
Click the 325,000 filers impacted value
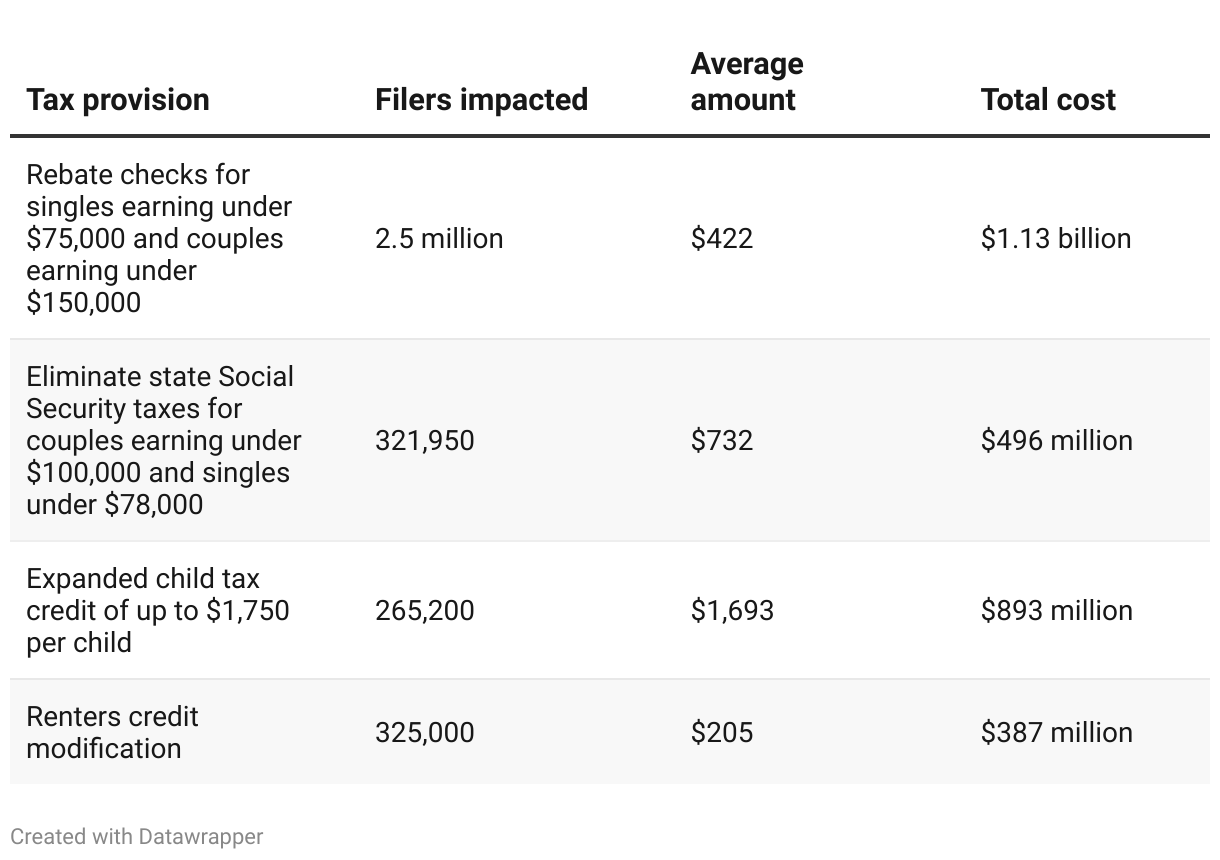point(425,732)
